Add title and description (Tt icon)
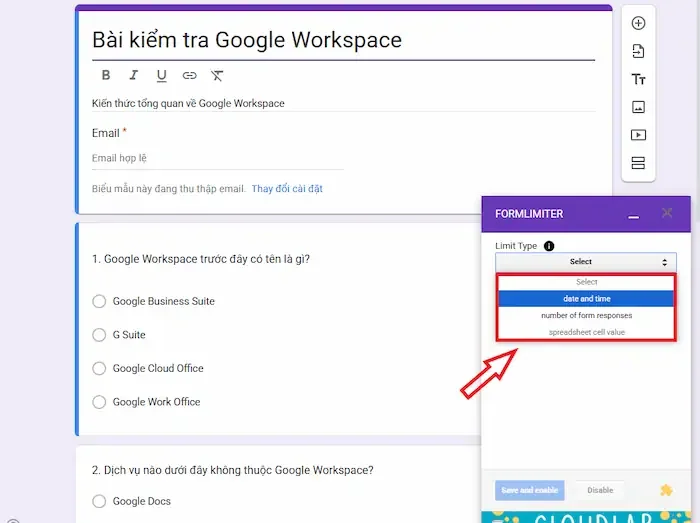 (638, 79)
